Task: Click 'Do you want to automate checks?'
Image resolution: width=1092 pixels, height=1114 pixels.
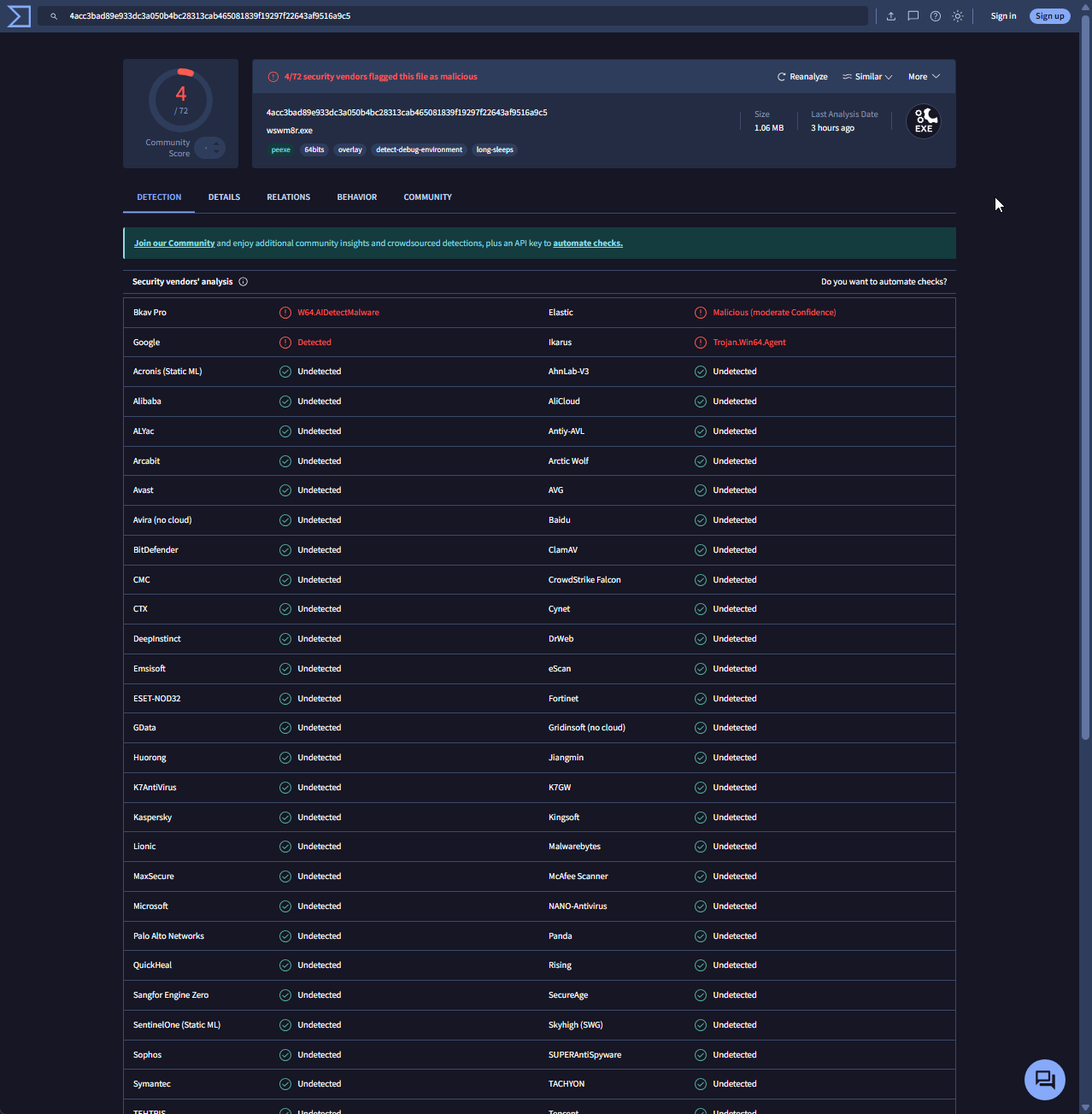Action: click(884, 282)
